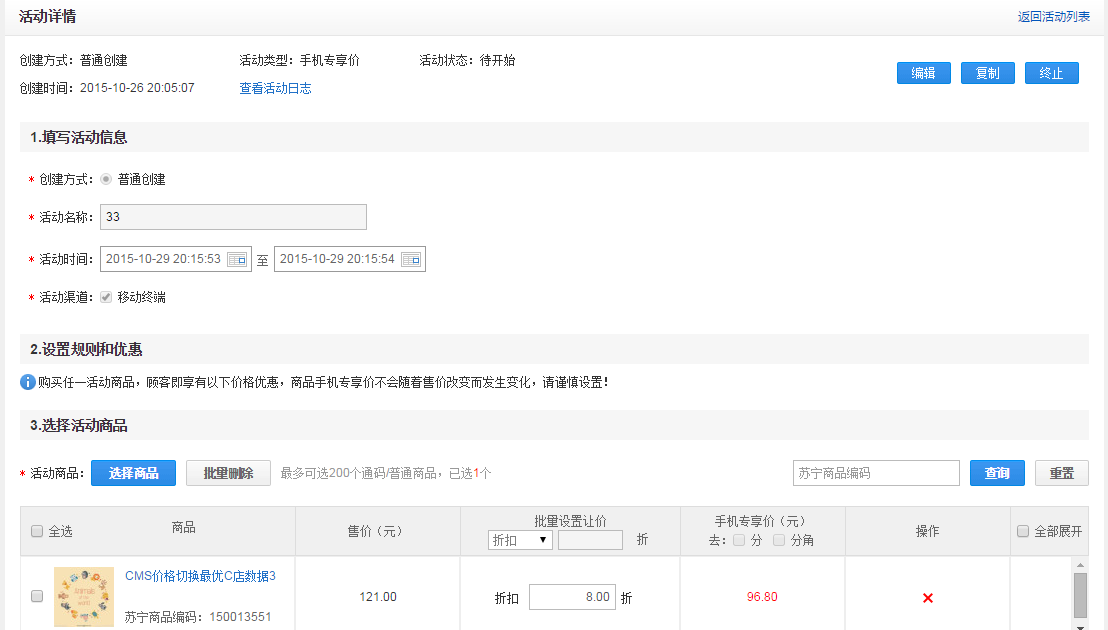Screen dimensions: 1108x630
Task: Select the 普通创建 radio button
Action: coord(106,179)
